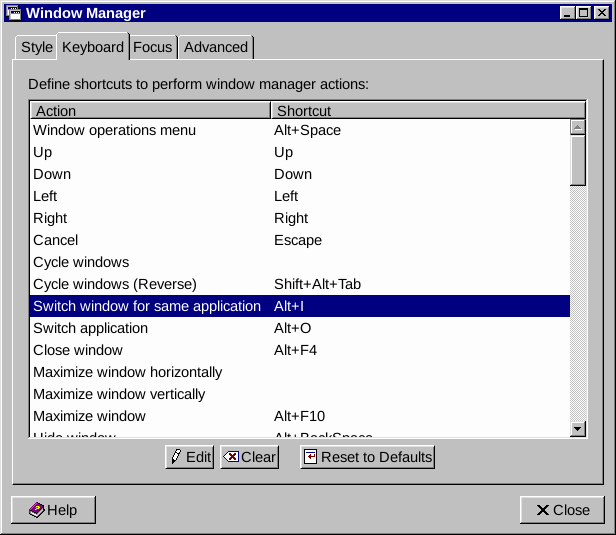Switch to the Style tab
Viewport: 616px width, 535px height.
(37, 47)
